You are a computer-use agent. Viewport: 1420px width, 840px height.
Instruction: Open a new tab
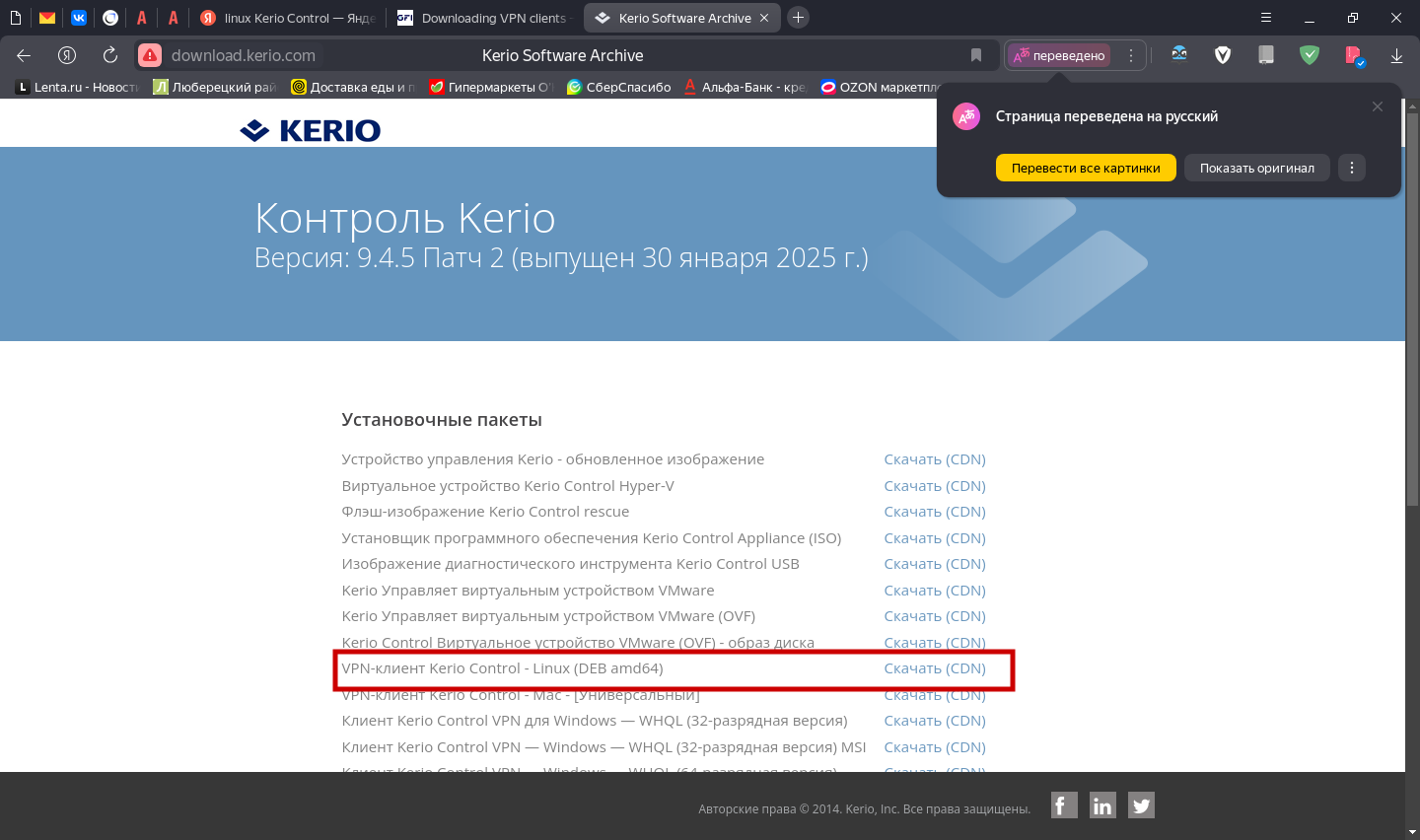[799, 18]
